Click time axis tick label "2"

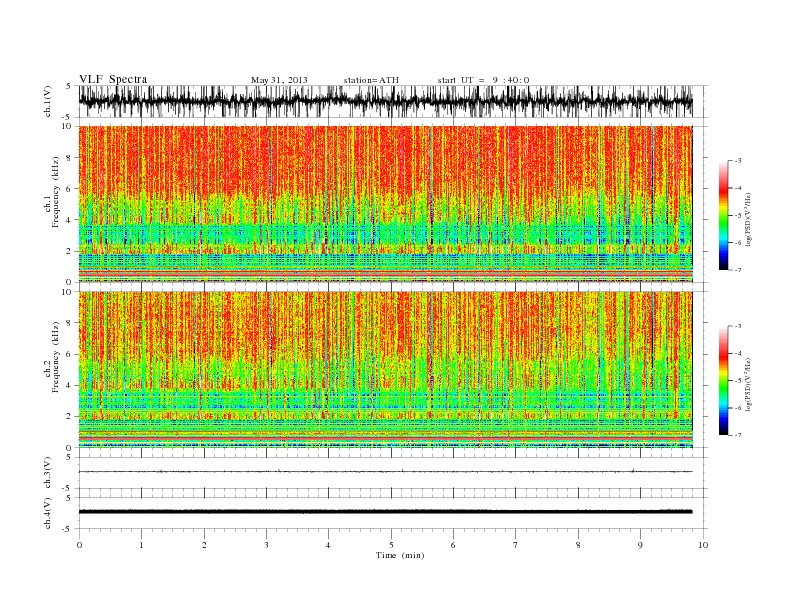(204, 545)
